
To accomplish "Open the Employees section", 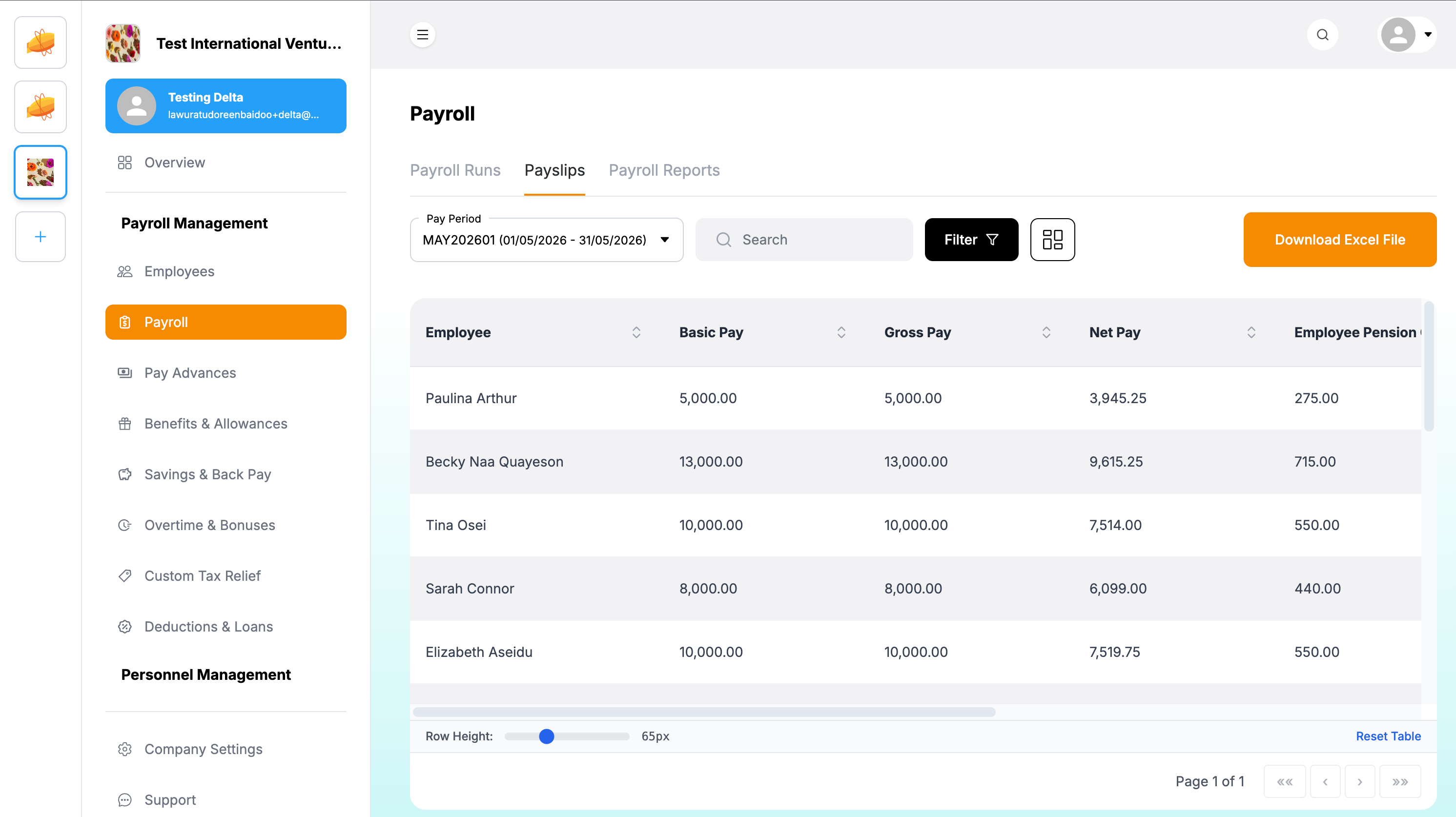I will coord(226,271).
